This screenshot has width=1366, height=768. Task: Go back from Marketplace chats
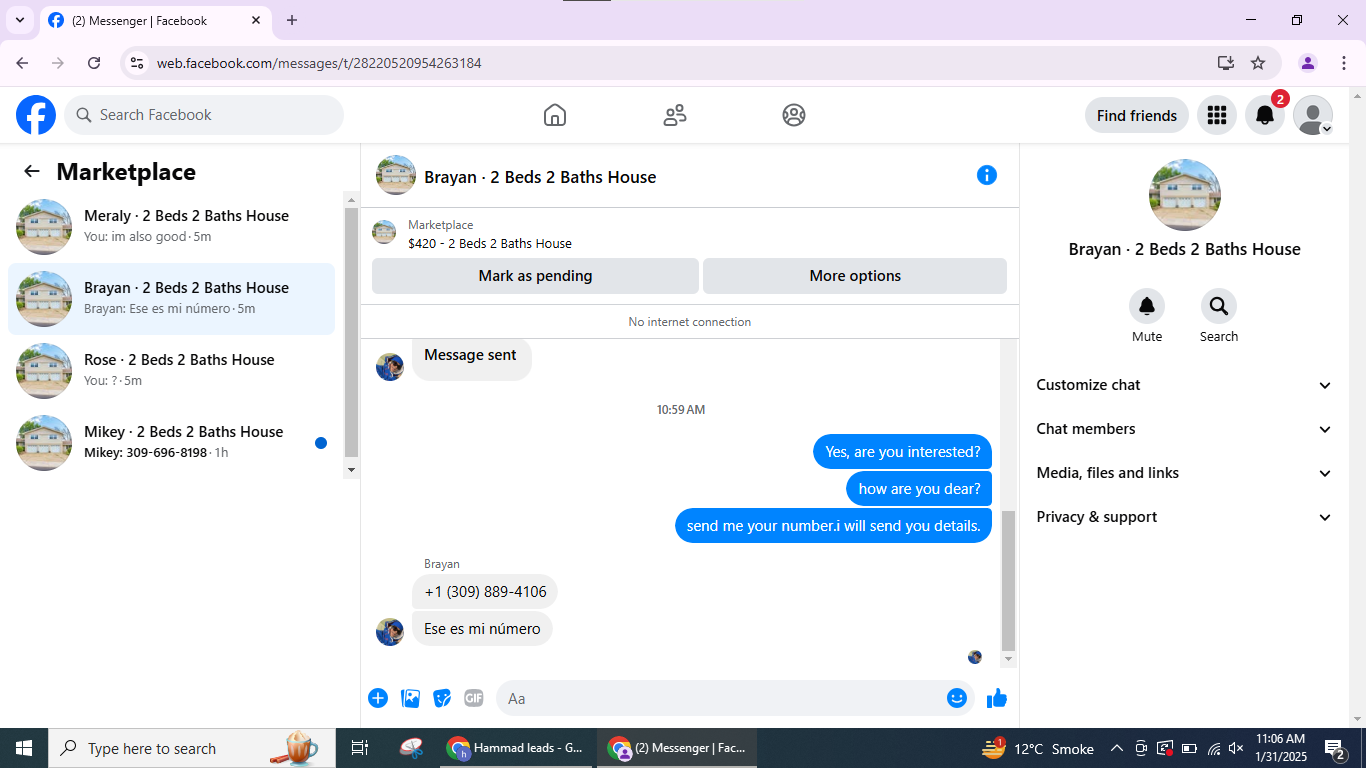[32, 171]
